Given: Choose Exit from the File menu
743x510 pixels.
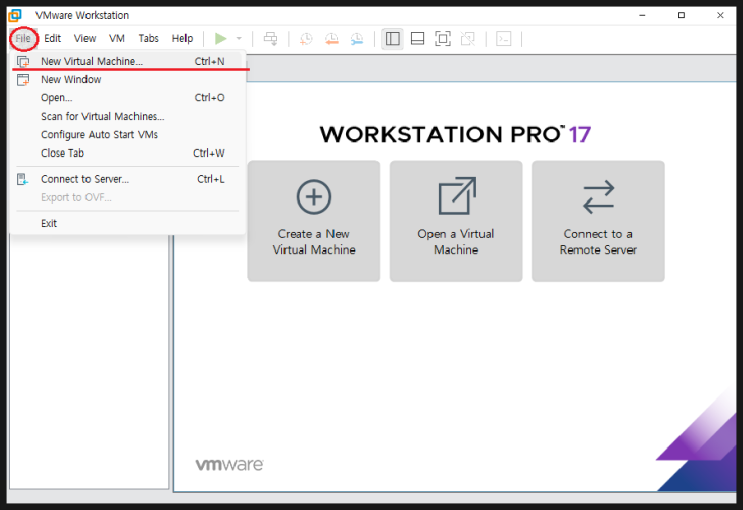Looking at the screenshot, I should [127, 223].
